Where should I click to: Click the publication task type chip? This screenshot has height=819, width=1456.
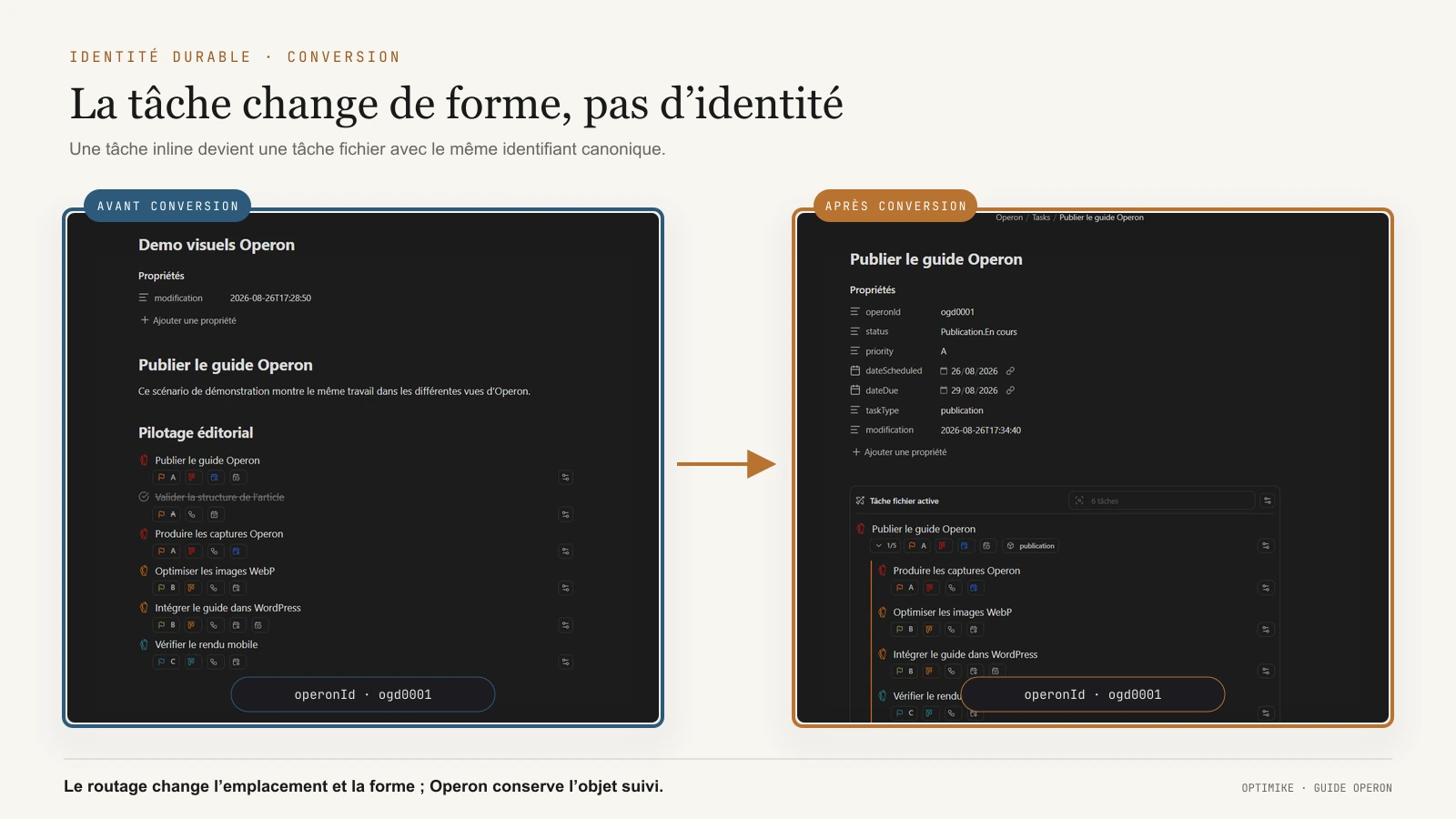[1030, 546]
